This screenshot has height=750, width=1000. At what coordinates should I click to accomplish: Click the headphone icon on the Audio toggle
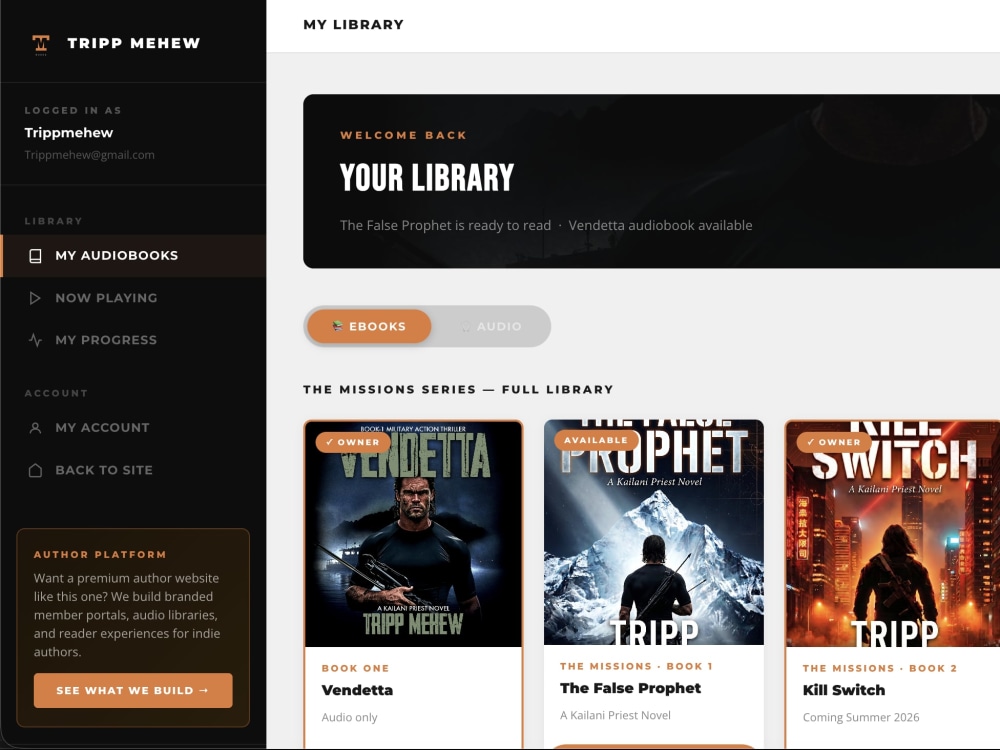[x=466, y=327]
